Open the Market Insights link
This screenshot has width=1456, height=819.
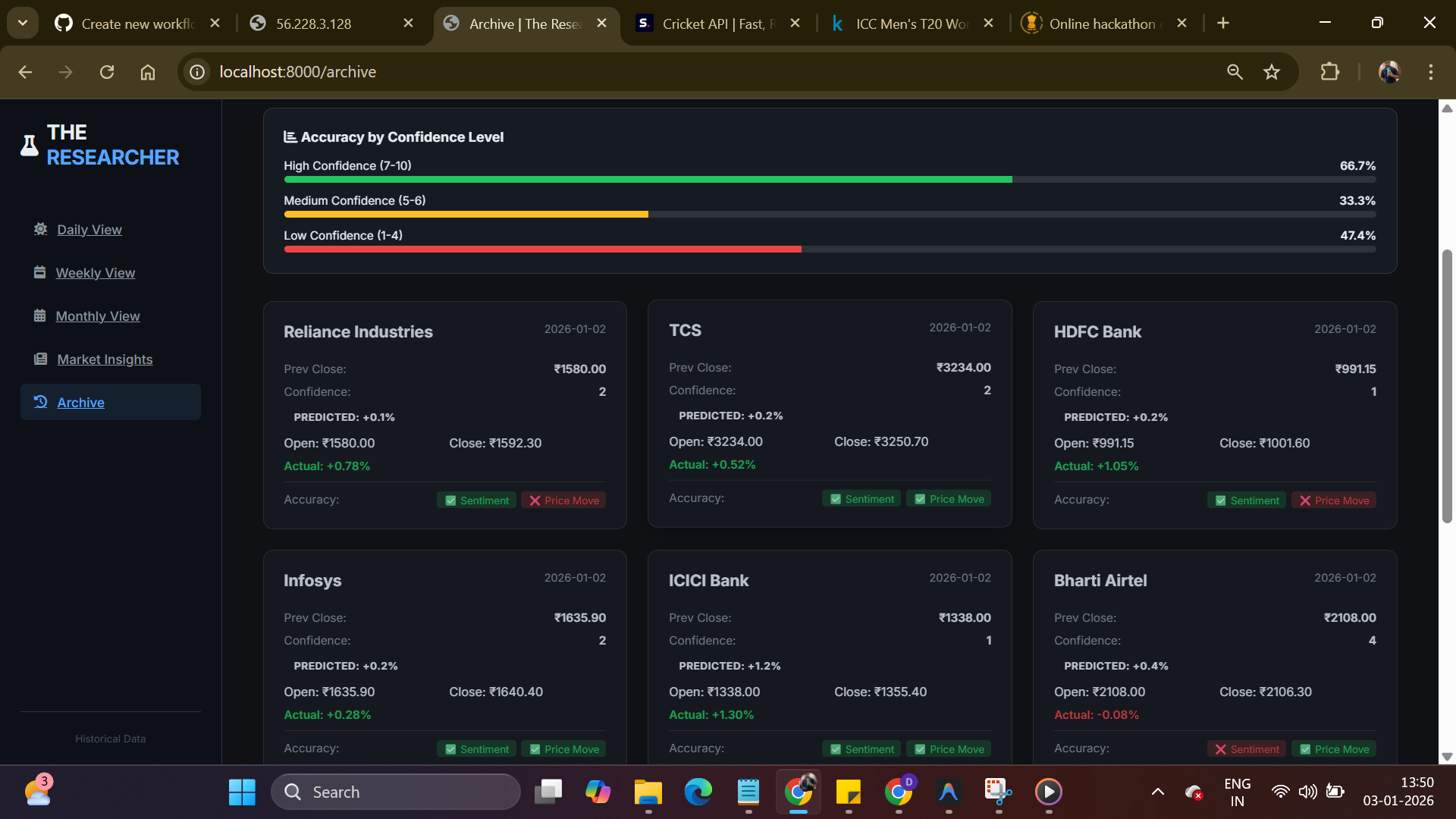(x=105, y=359)
